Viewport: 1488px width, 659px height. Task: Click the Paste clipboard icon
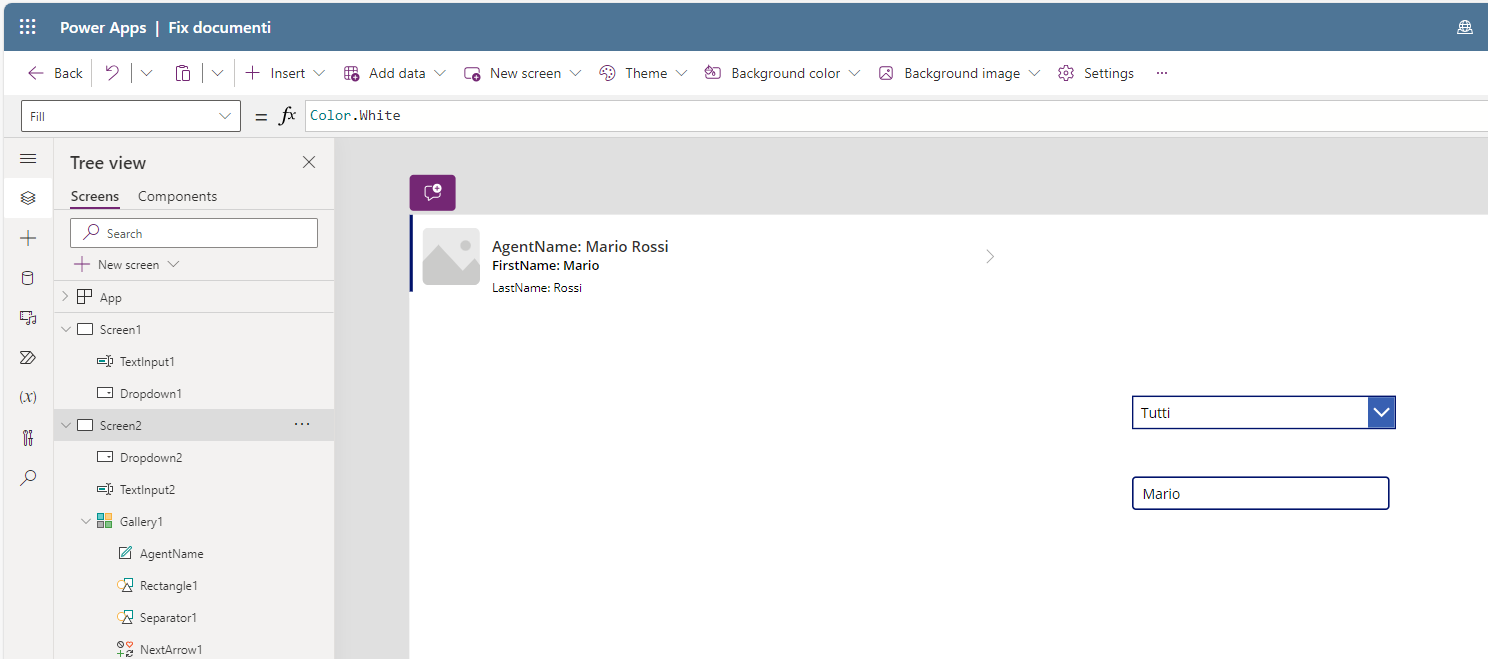click(182, 73)
